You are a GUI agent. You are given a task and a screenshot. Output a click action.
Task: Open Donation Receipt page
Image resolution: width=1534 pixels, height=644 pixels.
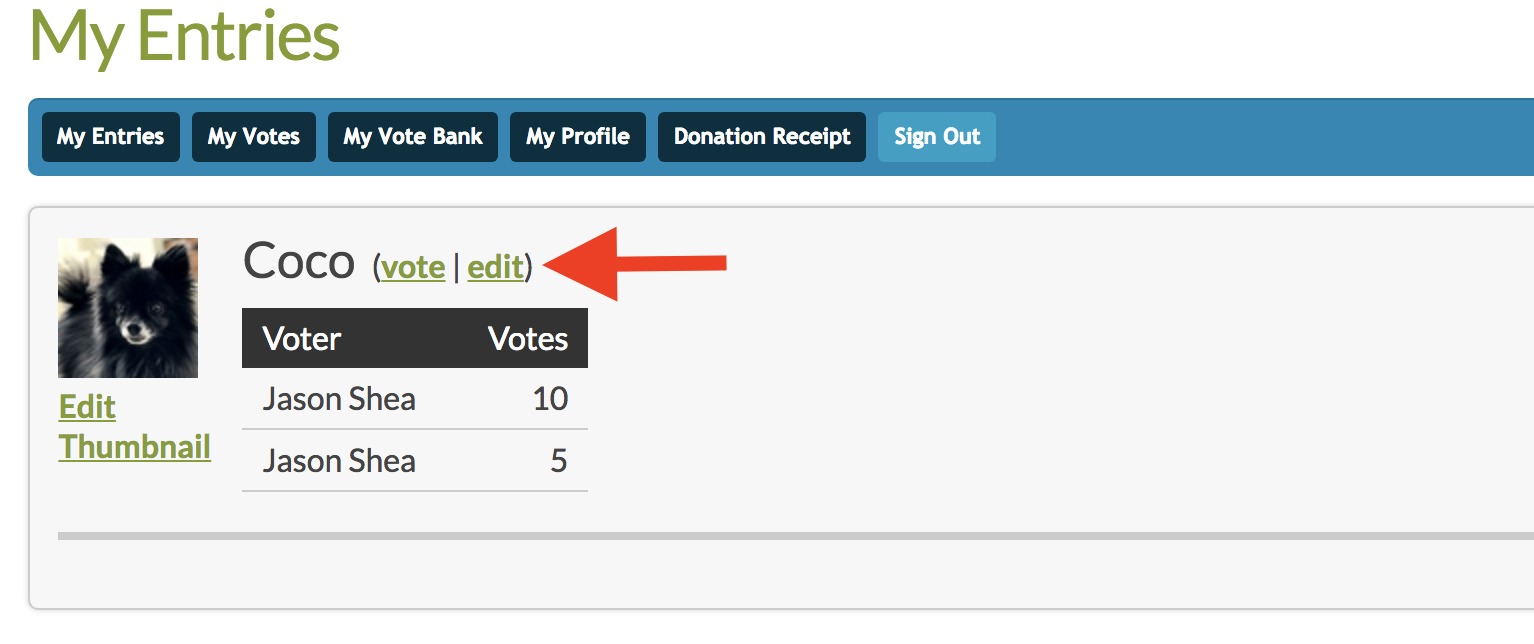(x=762, y=137)
